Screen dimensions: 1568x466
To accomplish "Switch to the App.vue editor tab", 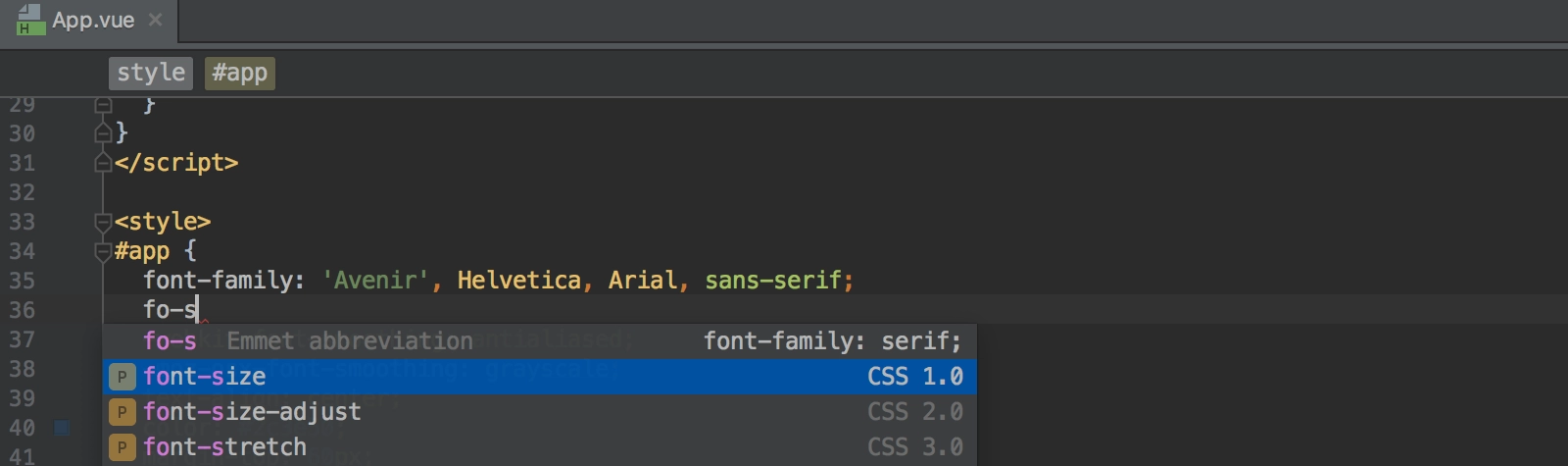I will click(x=89, y=21).
